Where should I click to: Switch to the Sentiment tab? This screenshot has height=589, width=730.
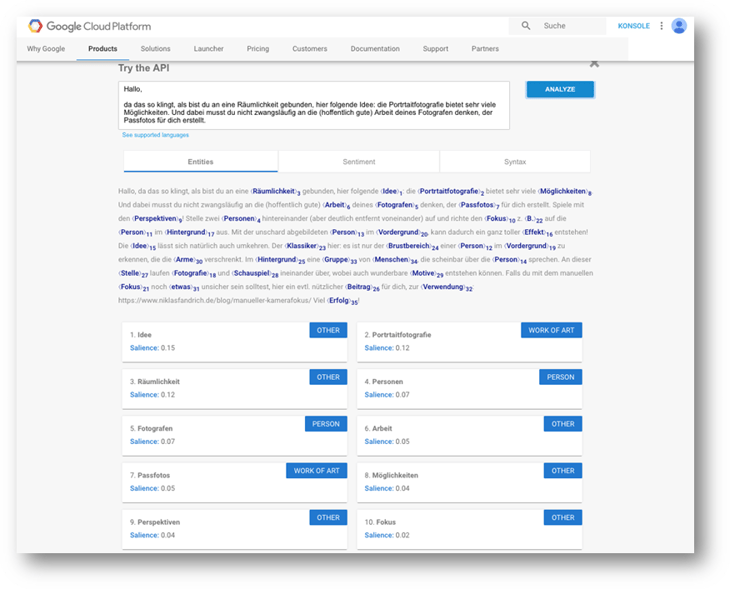[358, 162]
